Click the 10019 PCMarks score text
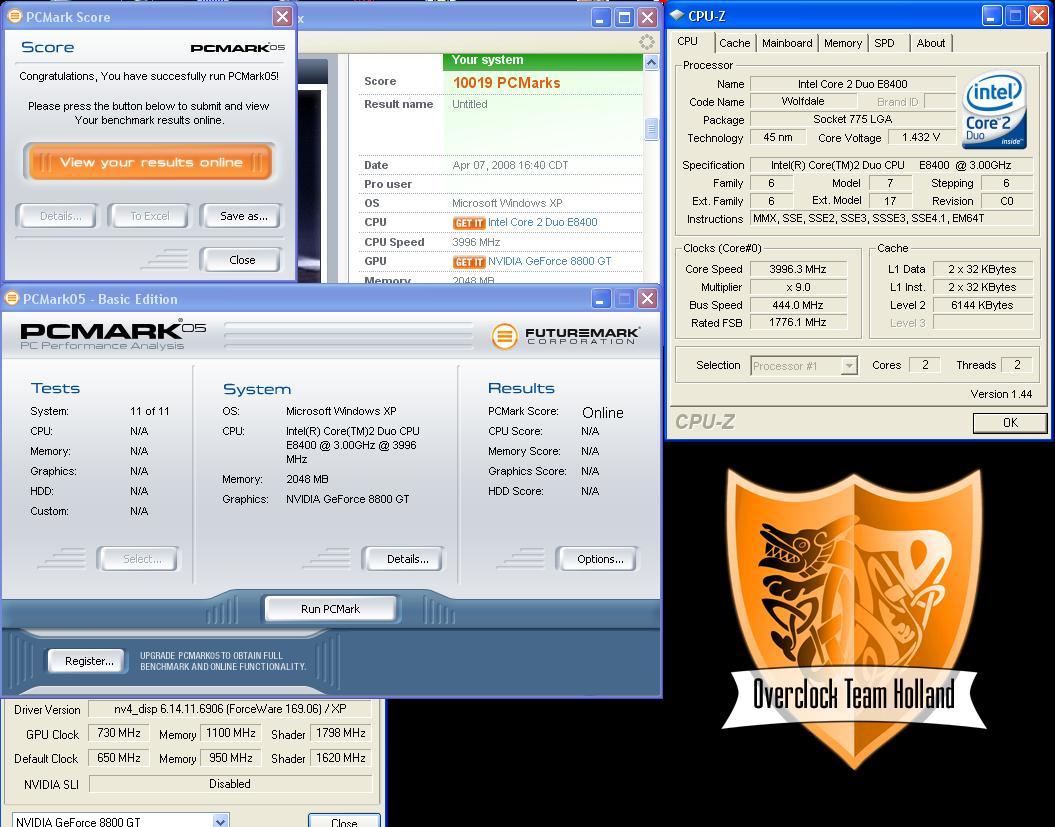 [506, 83]
